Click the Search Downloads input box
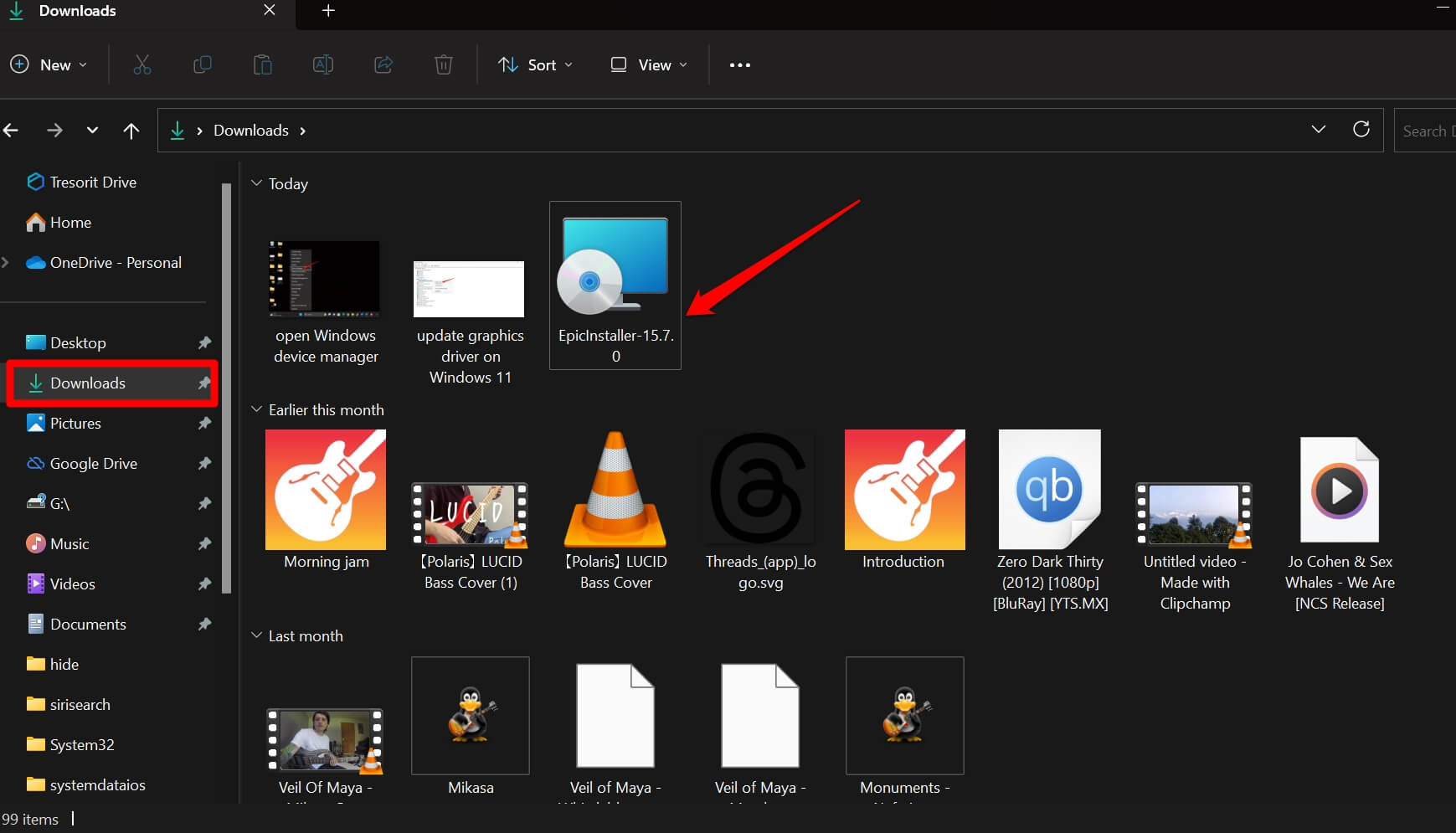This screenshot has height=833, width=1456. click(x=1426, y=131)
